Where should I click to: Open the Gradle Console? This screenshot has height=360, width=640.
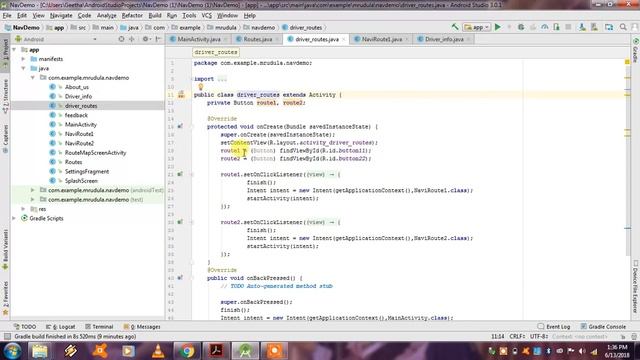click(603, 327)
